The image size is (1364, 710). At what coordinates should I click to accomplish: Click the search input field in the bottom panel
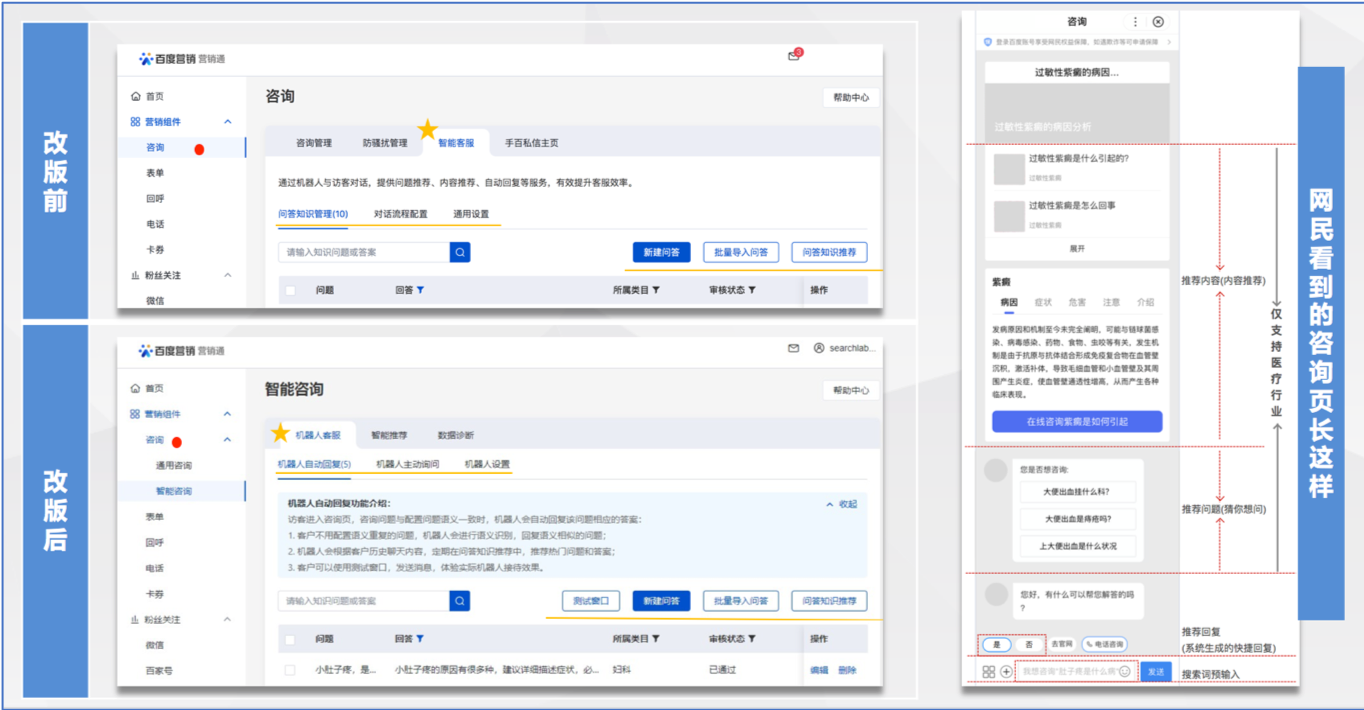pyautogui.click(x=364, y=601)
